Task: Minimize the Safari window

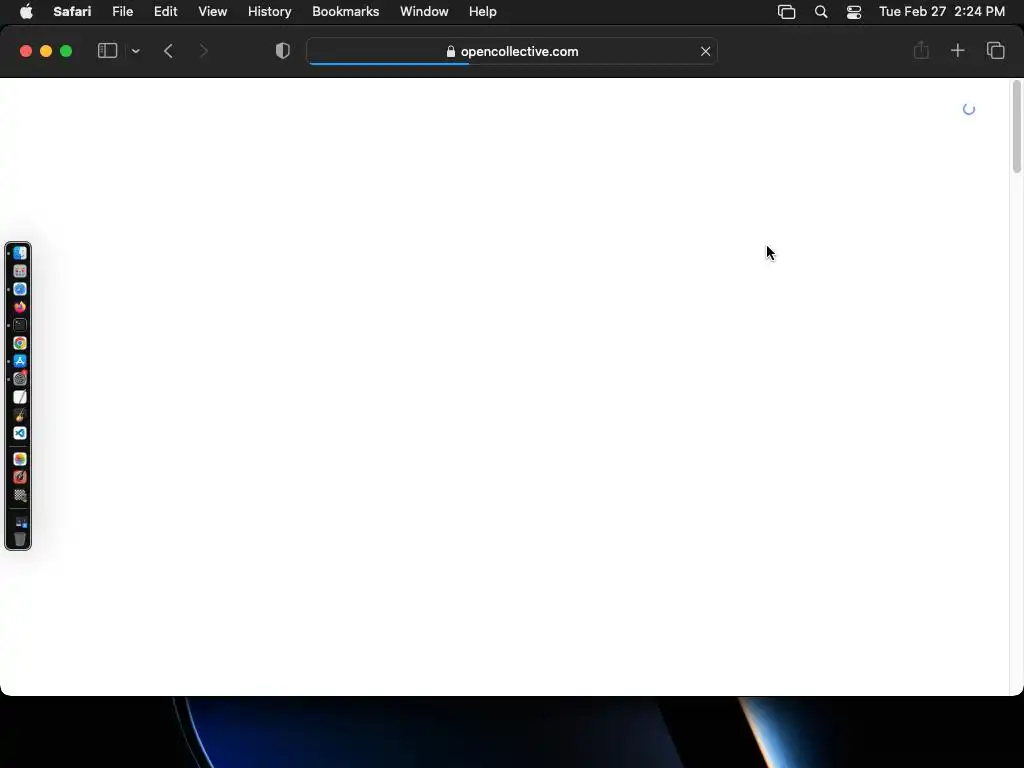Action: (46, 51)
